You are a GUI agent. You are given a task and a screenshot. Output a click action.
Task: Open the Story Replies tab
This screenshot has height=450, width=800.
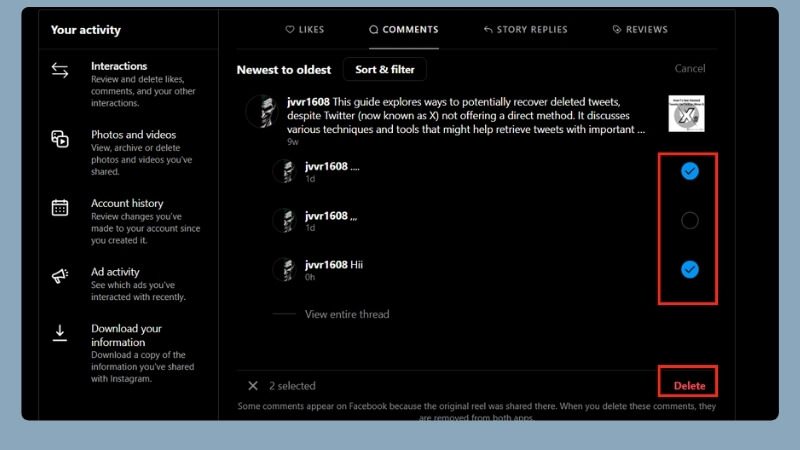525,30
